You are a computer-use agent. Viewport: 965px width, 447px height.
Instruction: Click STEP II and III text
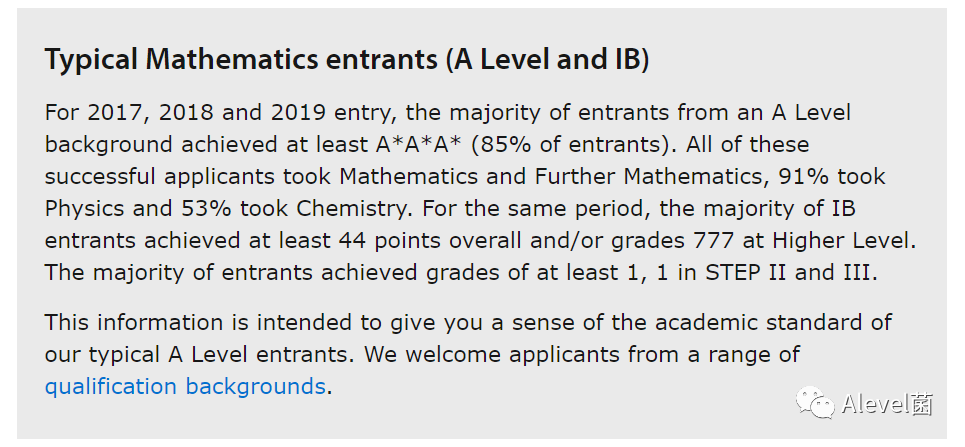coord(791,272)
